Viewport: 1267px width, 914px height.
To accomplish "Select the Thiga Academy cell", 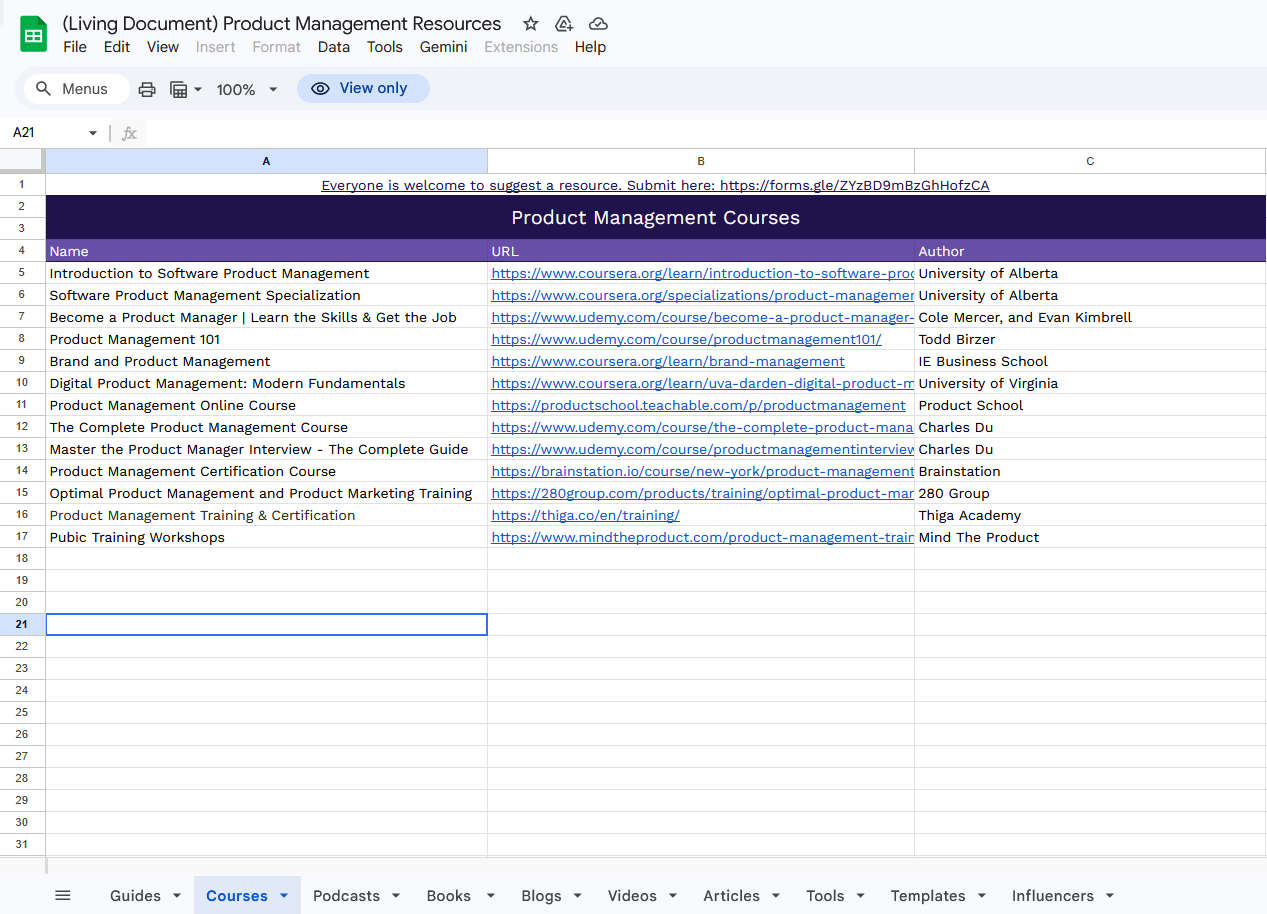I will (x=1090, y=515).
